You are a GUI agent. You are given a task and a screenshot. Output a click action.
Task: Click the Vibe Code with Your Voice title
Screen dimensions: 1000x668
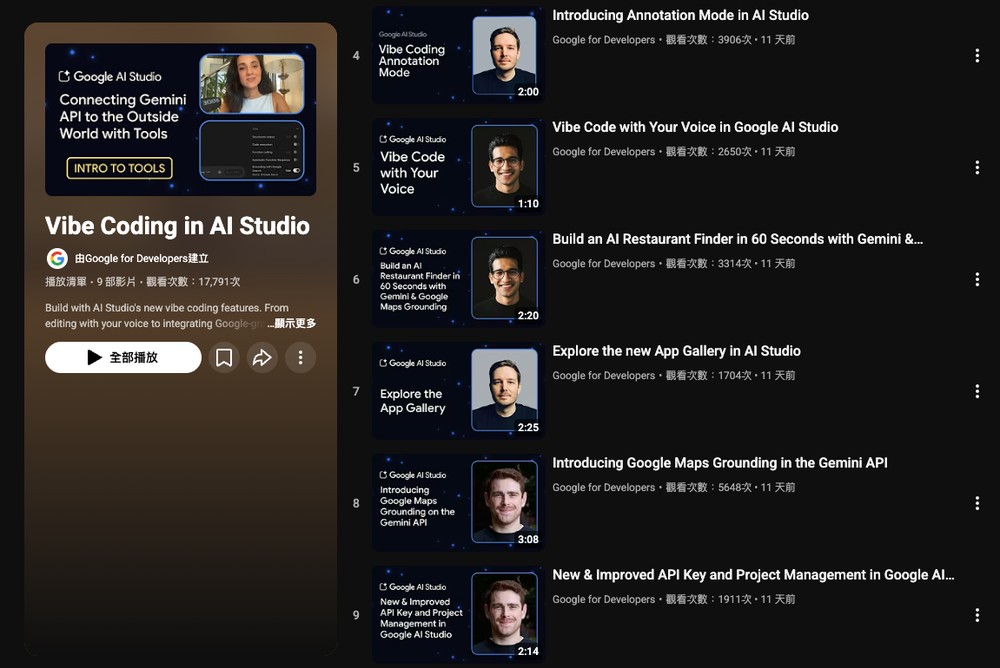pos(693,127)
